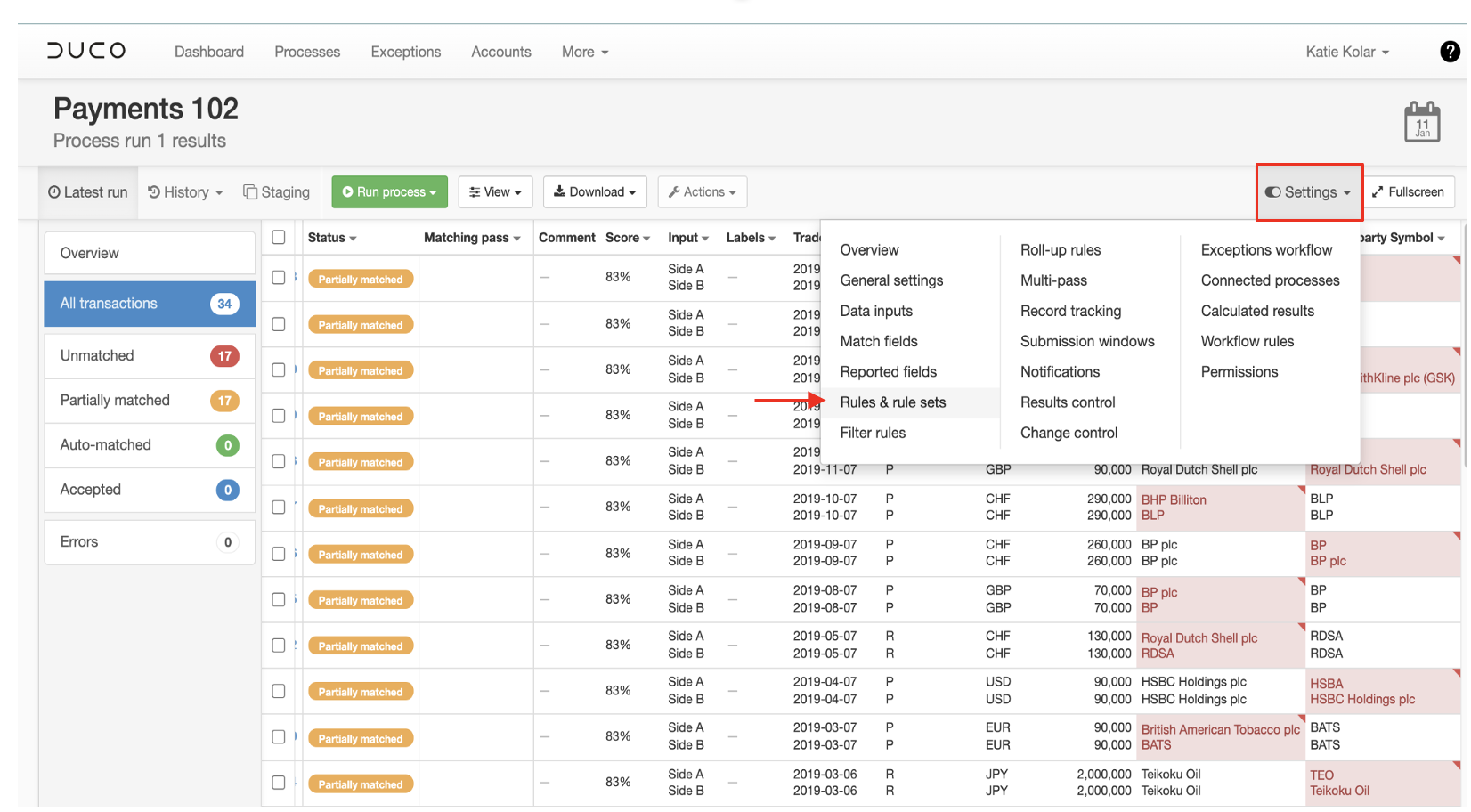Choose Record tracking in Settings menu

click(x=1070, y=311)
